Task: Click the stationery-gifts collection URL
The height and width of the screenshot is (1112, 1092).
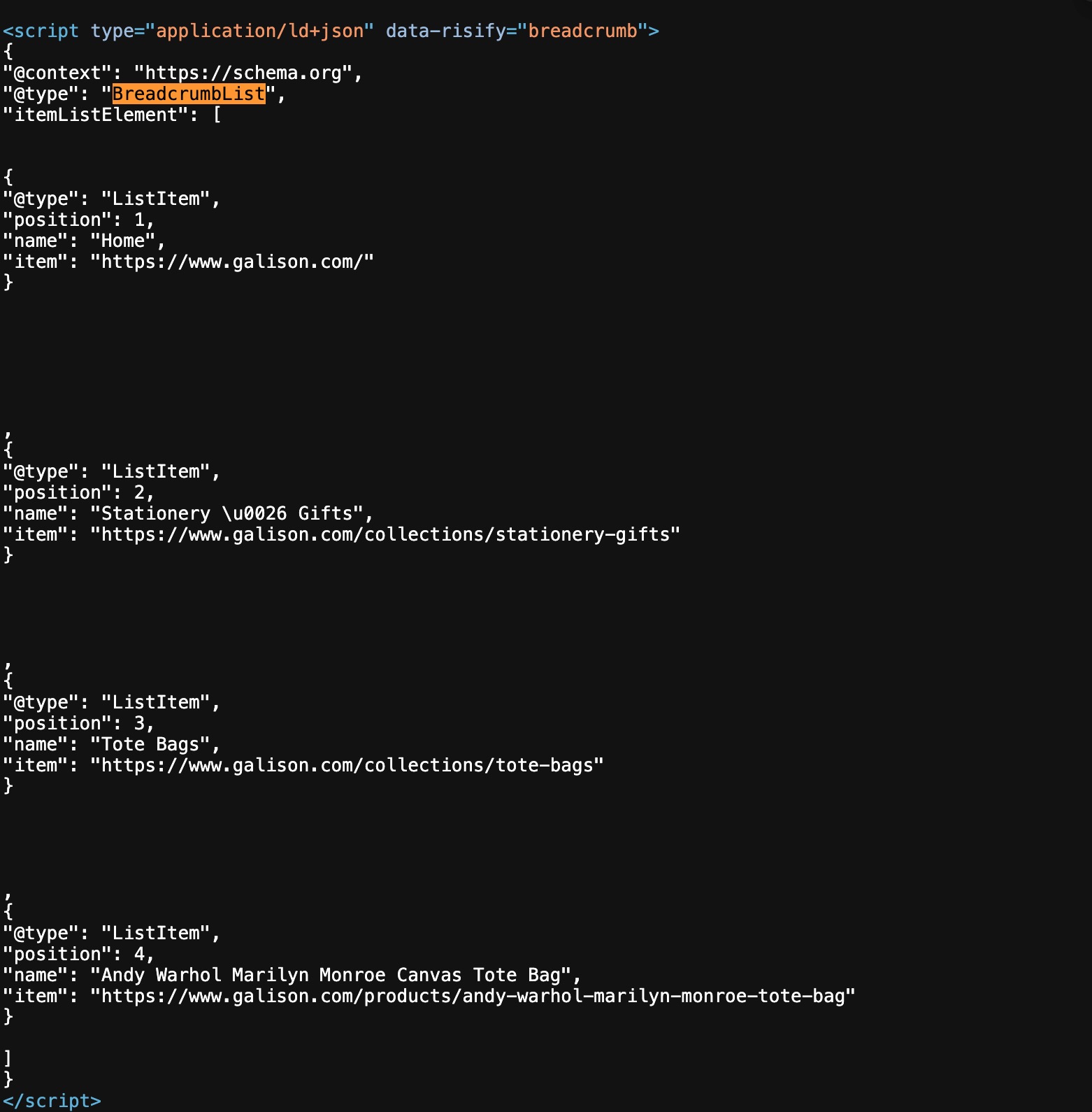Action: click(385, 534)
